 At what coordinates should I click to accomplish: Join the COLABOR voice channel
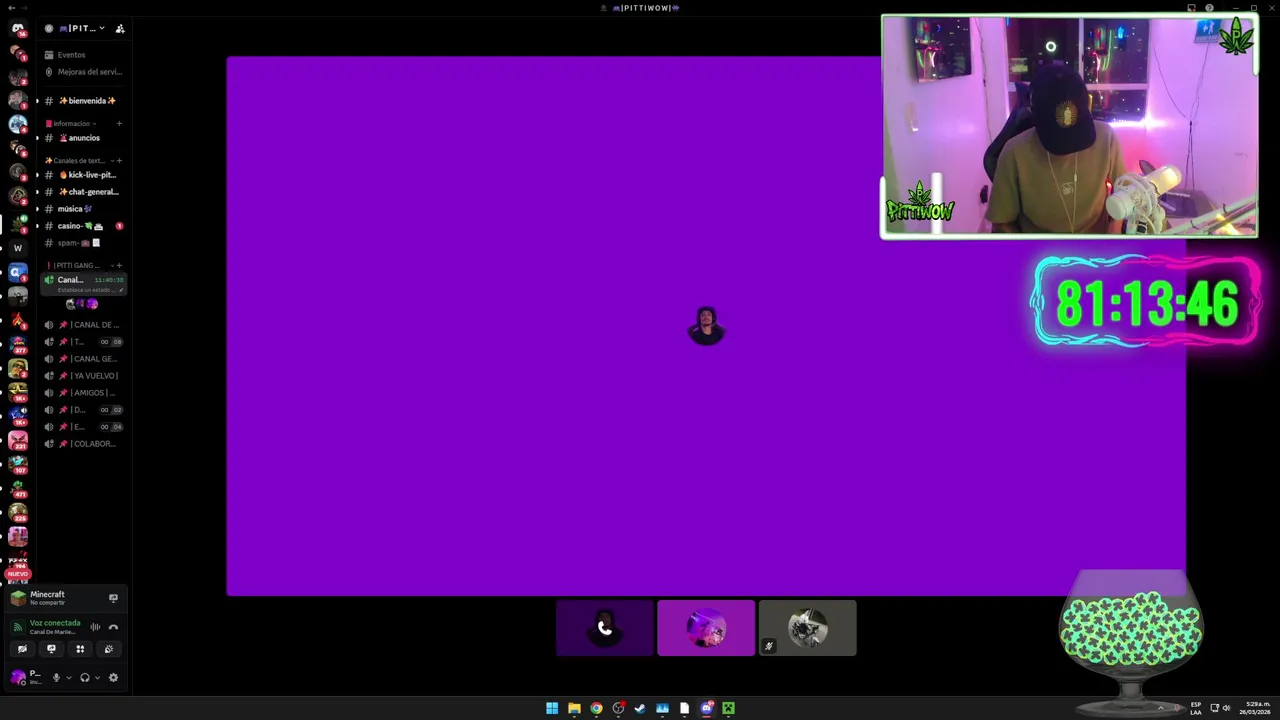[84, 444]
